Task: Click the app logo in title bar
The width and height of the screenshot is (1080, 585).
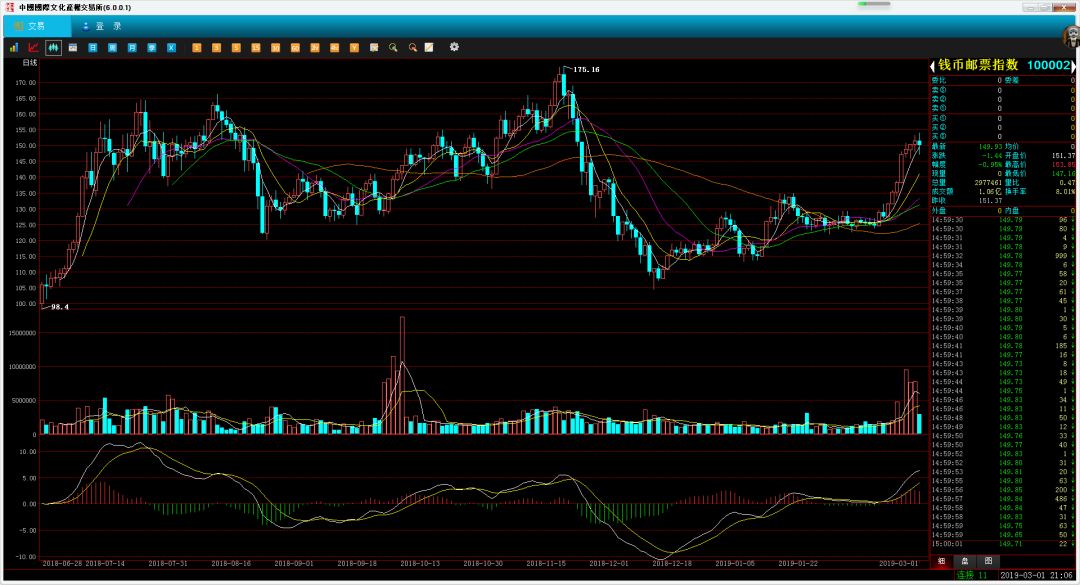Action: coord(10,7)
